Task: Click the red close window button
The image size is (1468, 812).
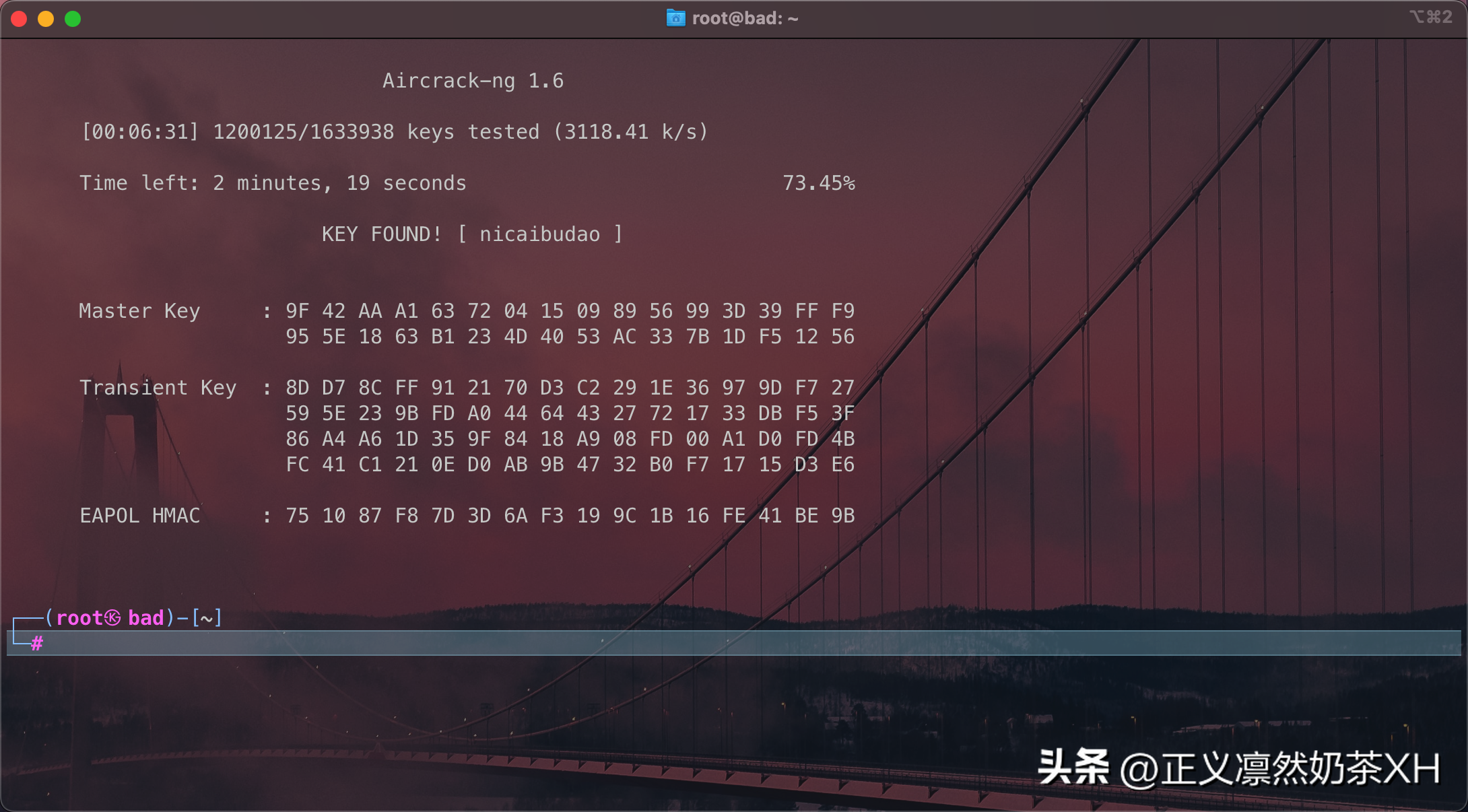Action: tap(19, 19)
